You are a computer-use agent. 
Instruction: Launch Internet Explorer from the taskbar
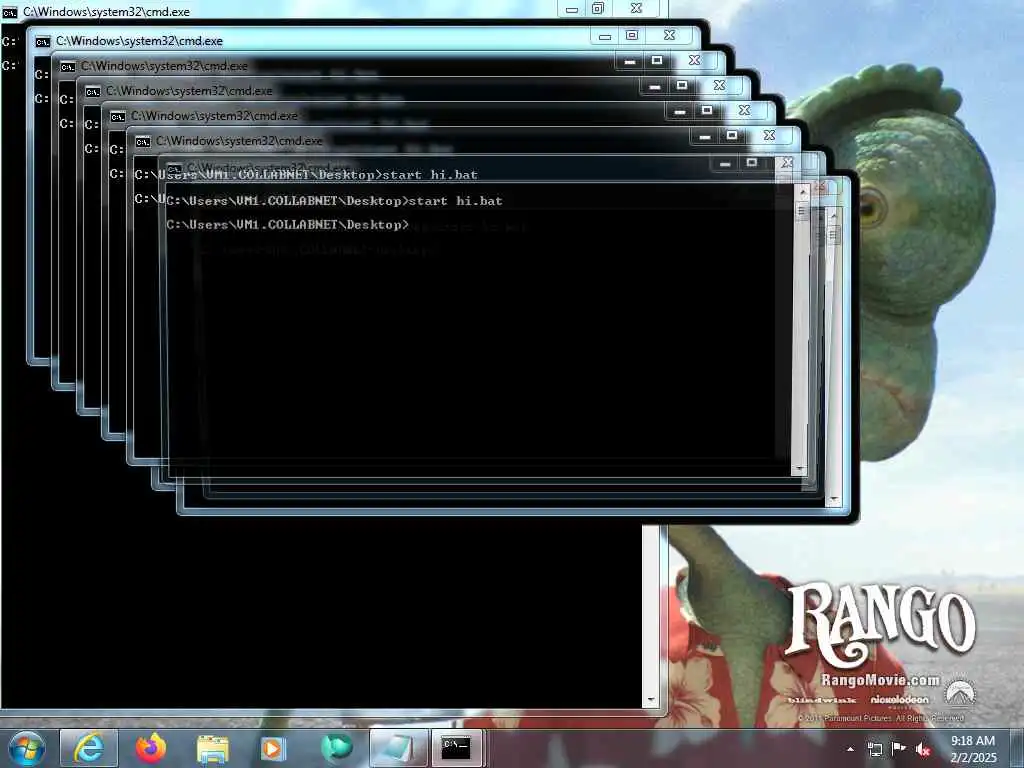tap(89, 748)
